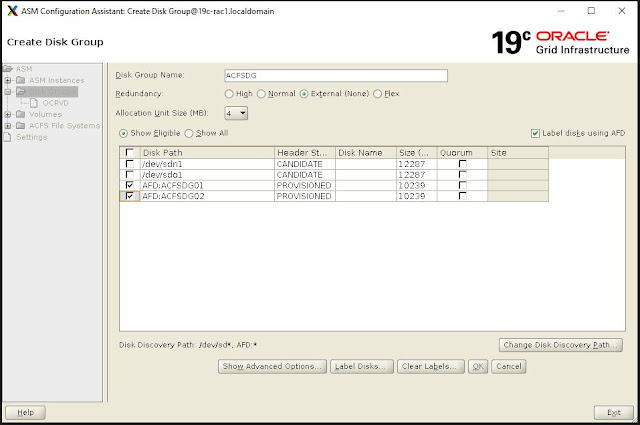This screenshot has width=640, height=425.
Task: Choose Show All disks
Action: pyautogui.click(x=189, y=134)
